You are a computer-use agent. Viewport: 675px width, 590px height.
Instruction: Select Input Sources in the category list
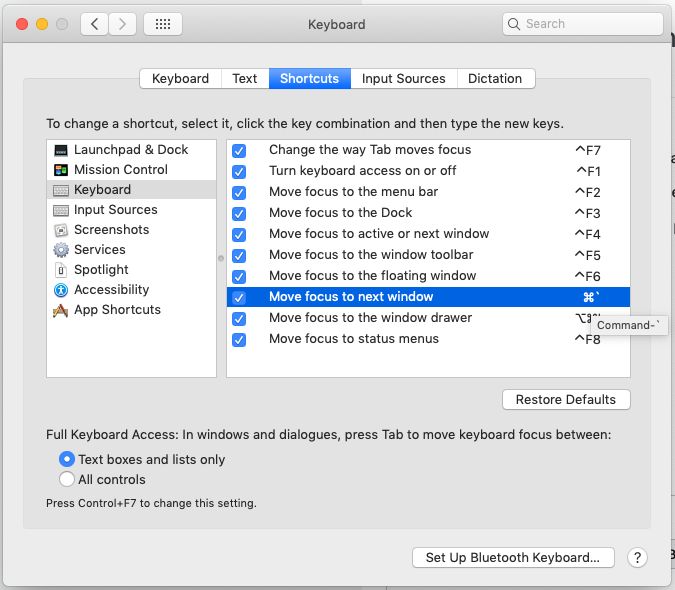pos(131,210)
